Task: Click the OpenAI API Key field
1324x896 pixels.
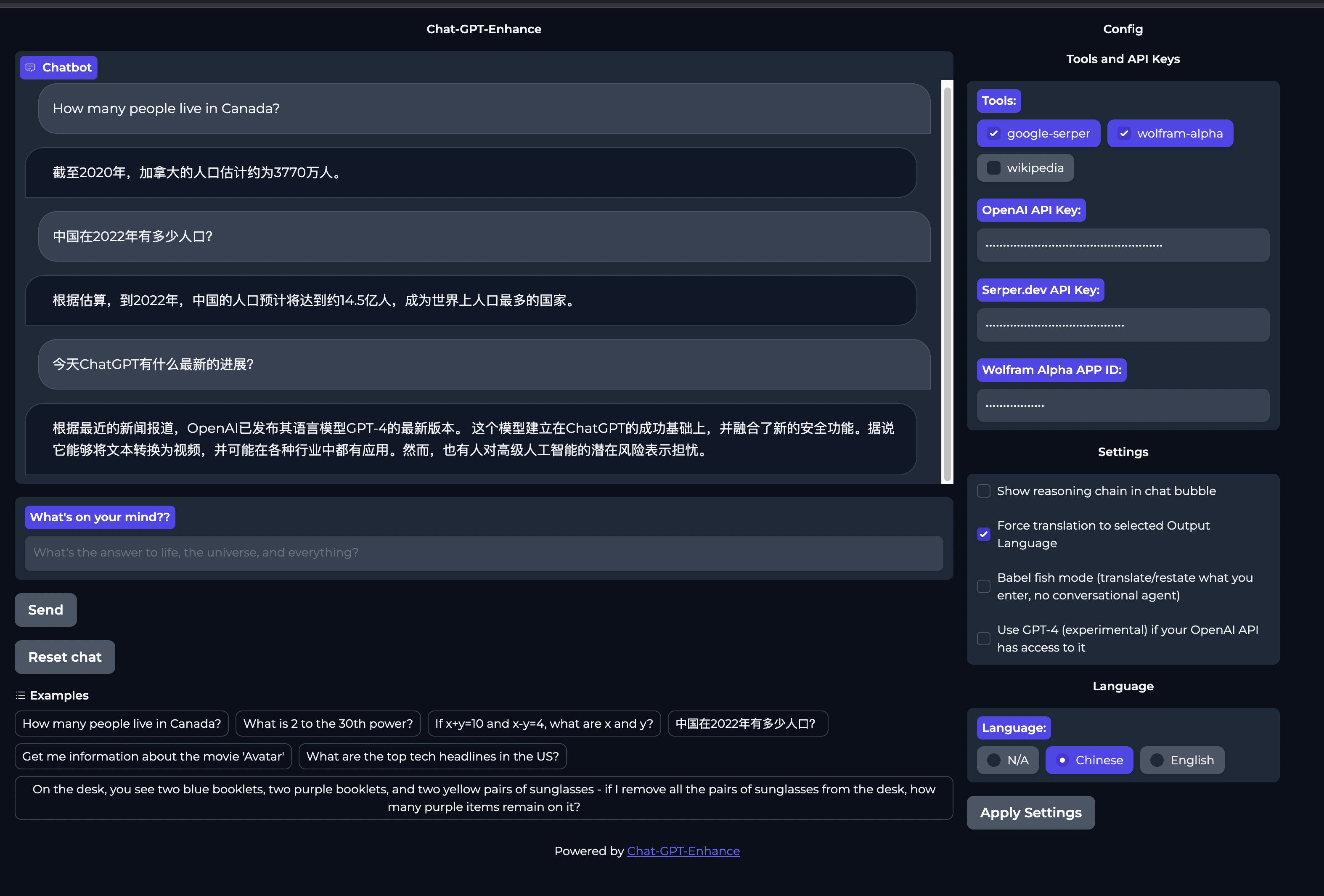Action: click(x=1122, y=246)
